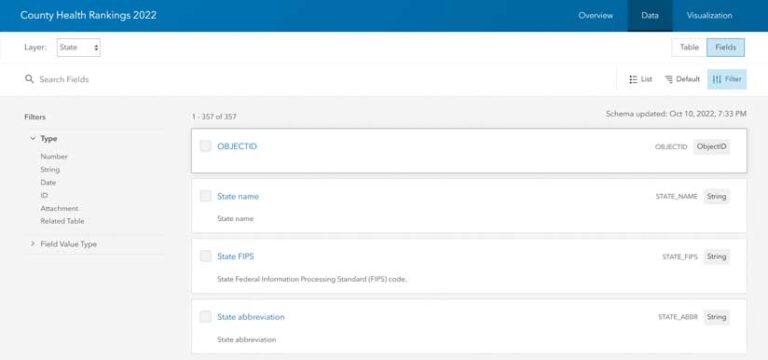Open the State abbreviation field link
Image resolution: width=768 pixels, height=360 pixels.
tap(251, 317)
